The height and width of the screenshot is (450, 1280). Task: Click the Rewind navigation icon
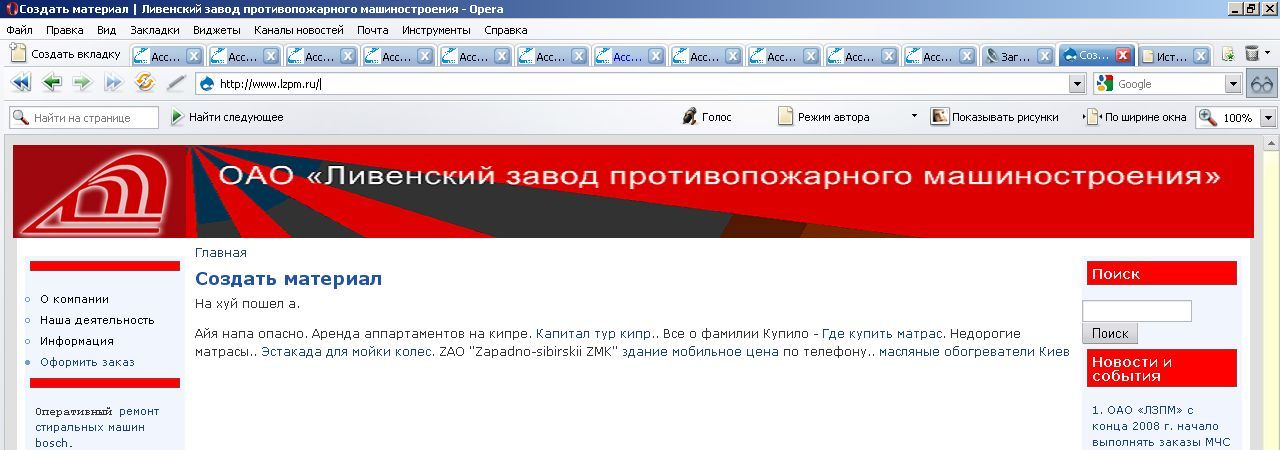(x=20, y=83)
